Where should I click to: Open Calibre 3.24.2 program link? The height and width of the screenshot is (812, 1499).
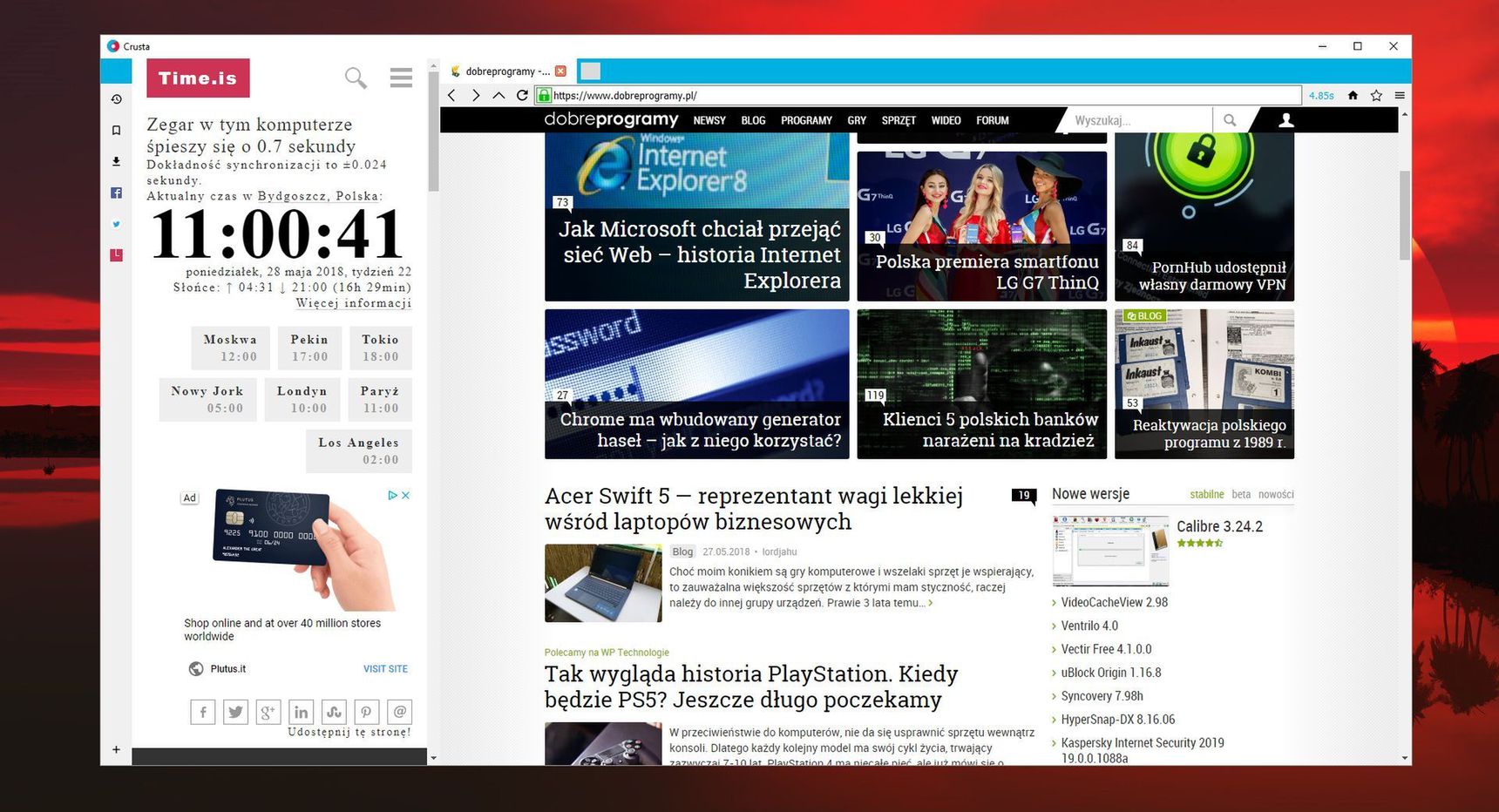(1219, 526)
